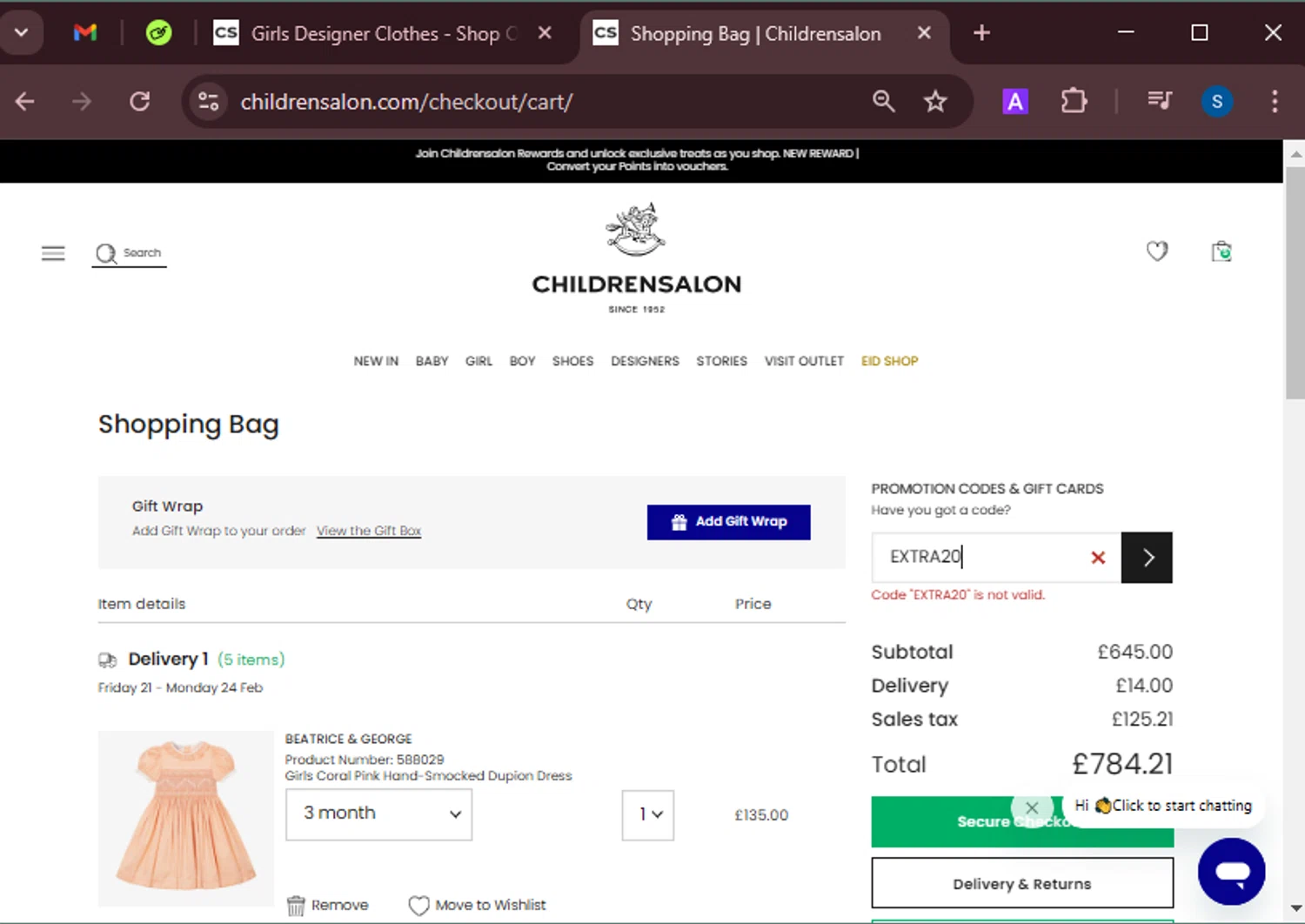Image resolution: width=1305 pixels, height=924 pixels.
Task: Open the 3 month size dropdown
Action: click(x=378, y=814)
